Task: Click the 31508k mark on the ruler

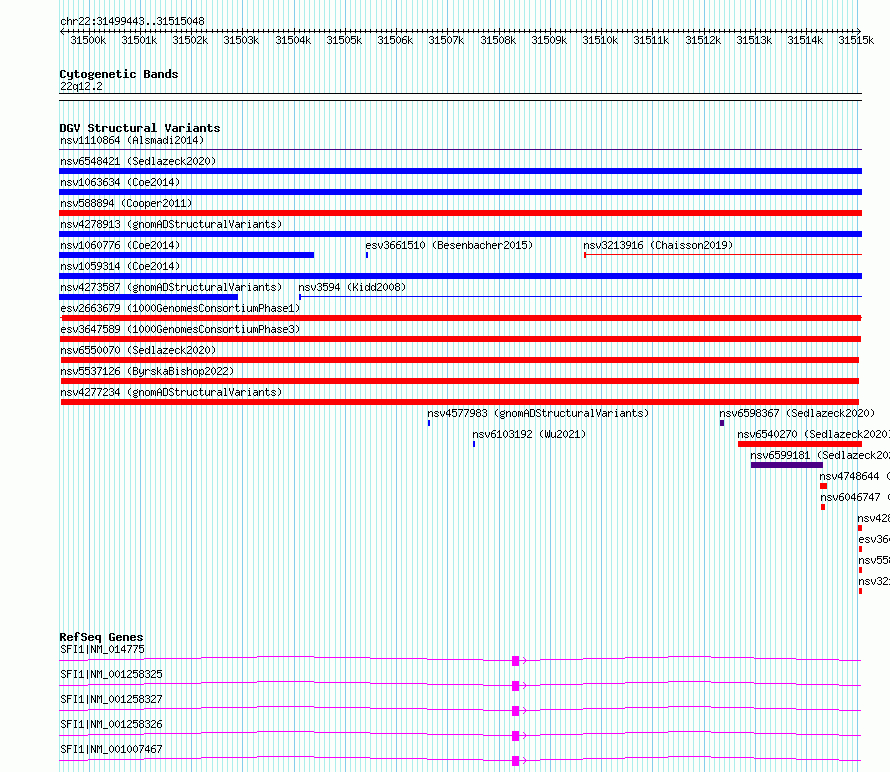Action: (498, 40)
